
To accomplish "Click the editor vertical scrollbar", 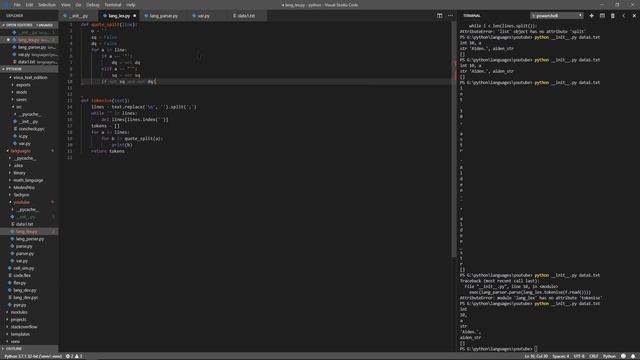I will coord(453,139).
